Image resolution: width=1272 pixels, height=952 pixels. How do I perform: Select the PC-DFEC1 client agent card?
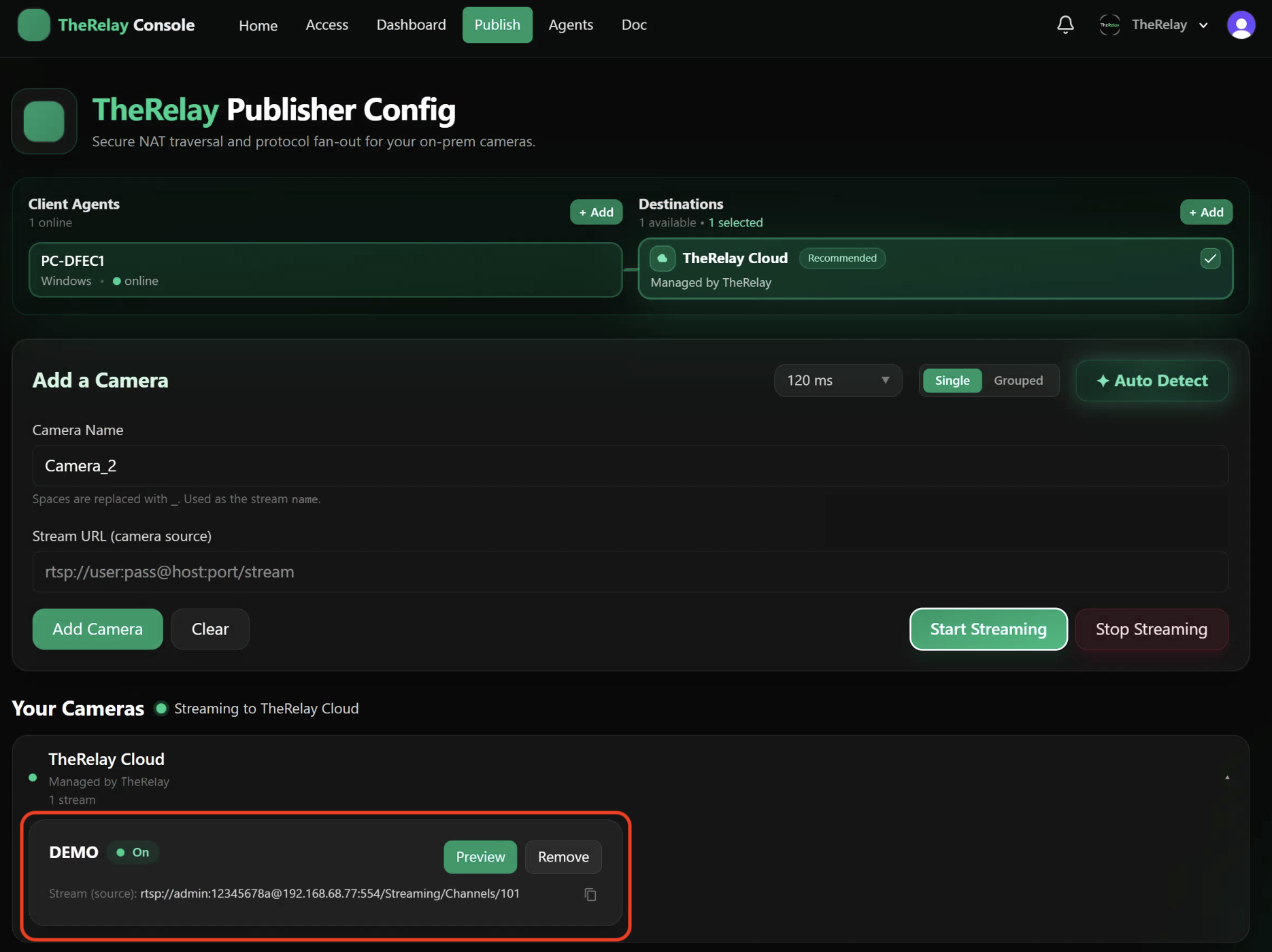click(x=325, y=270)
